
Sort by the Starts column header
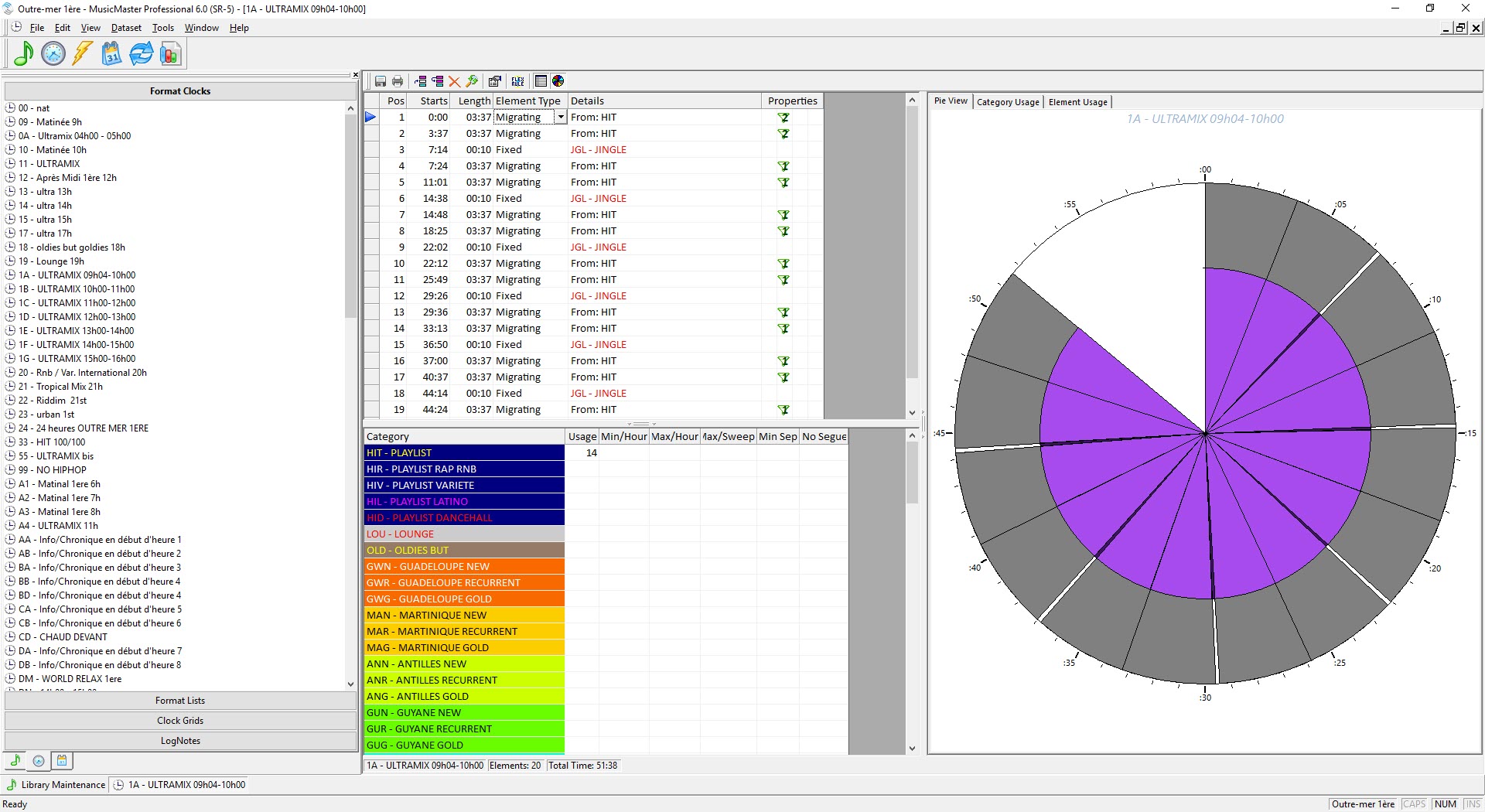pos(428,101)
